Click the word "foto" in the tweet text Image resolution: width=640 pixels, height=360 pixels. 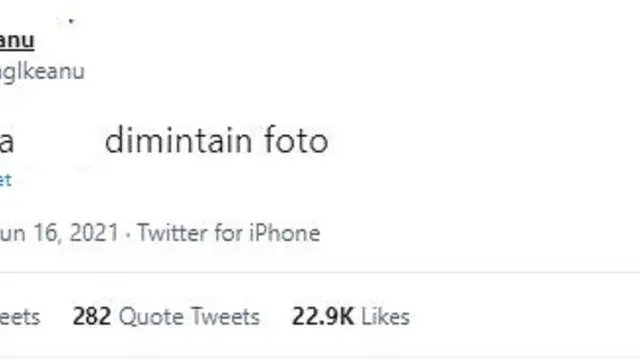pyautogui.click(x=296, y=140)
